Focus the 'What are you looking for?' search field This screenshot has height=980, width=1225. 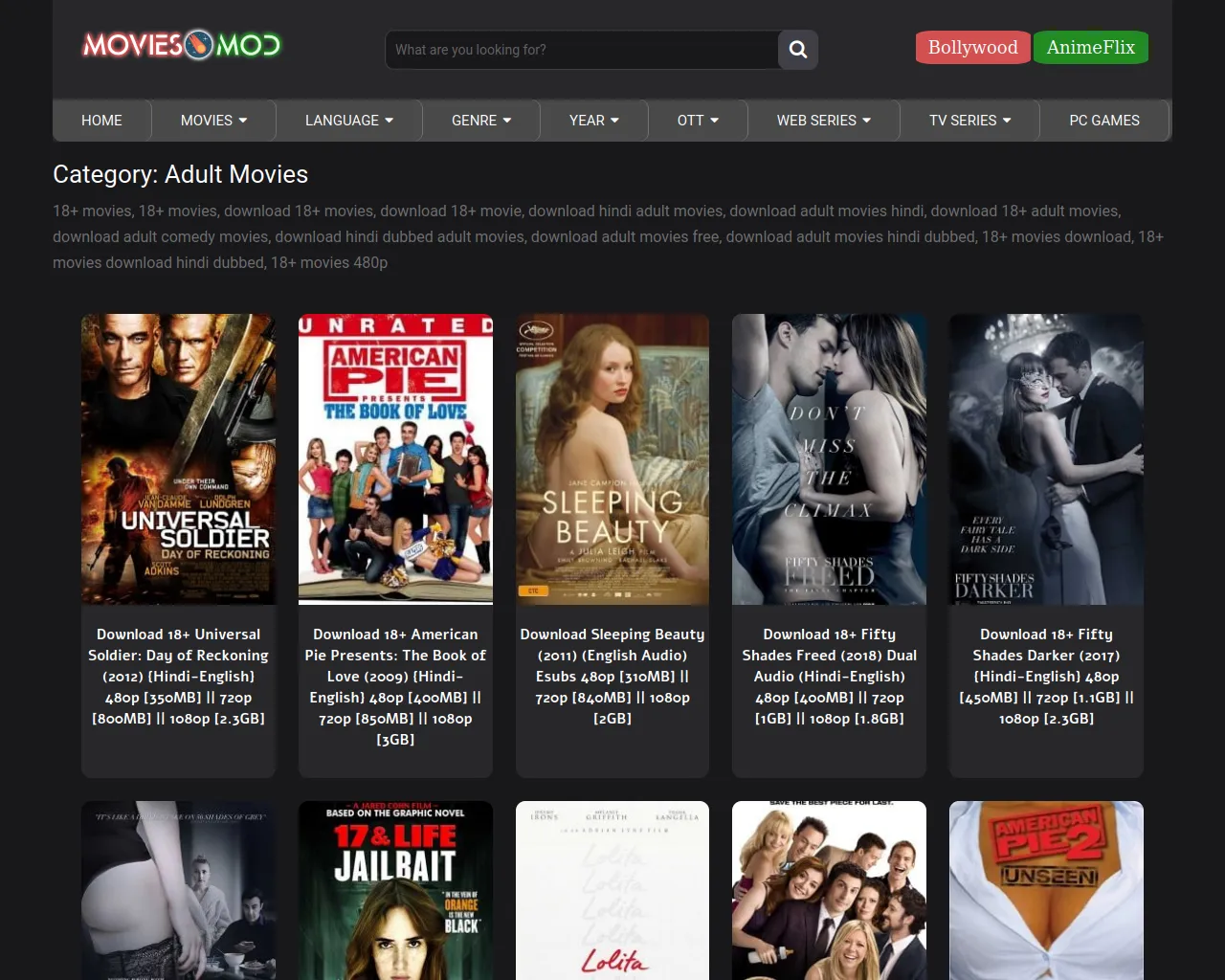tap(582, 50)
